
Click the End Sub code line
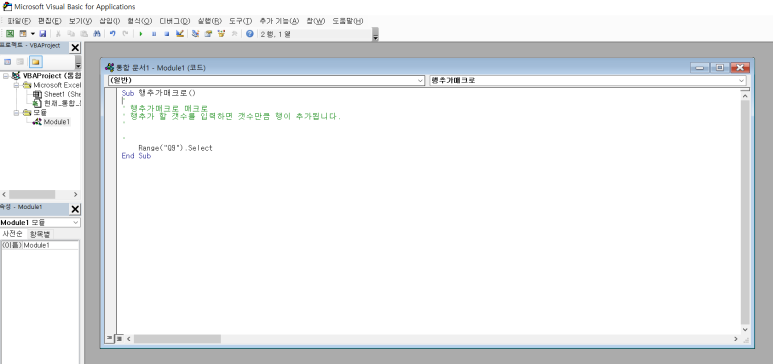136,156
